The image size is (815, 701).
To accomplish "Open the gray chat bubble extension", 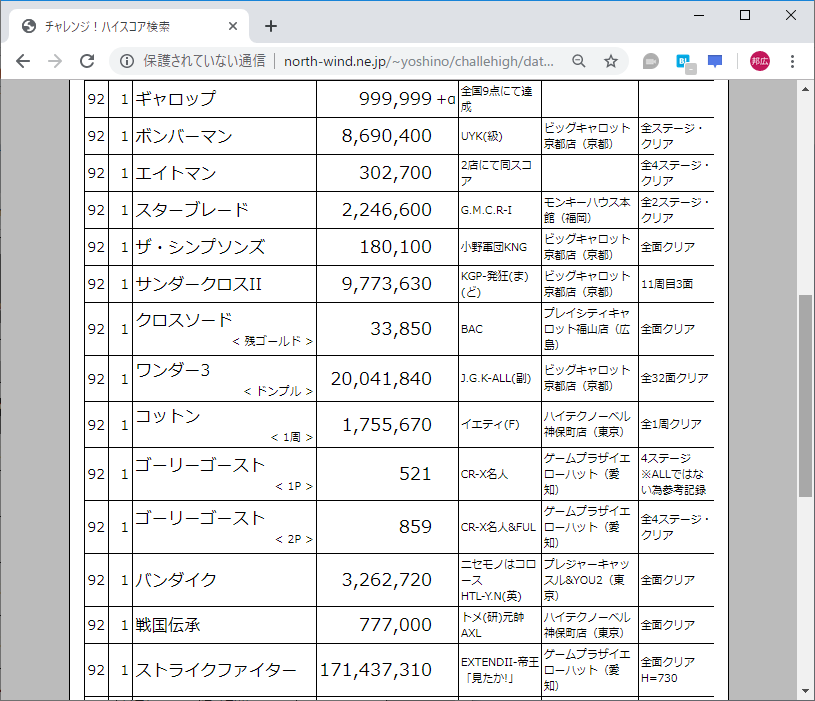I will tap(650, 61).
